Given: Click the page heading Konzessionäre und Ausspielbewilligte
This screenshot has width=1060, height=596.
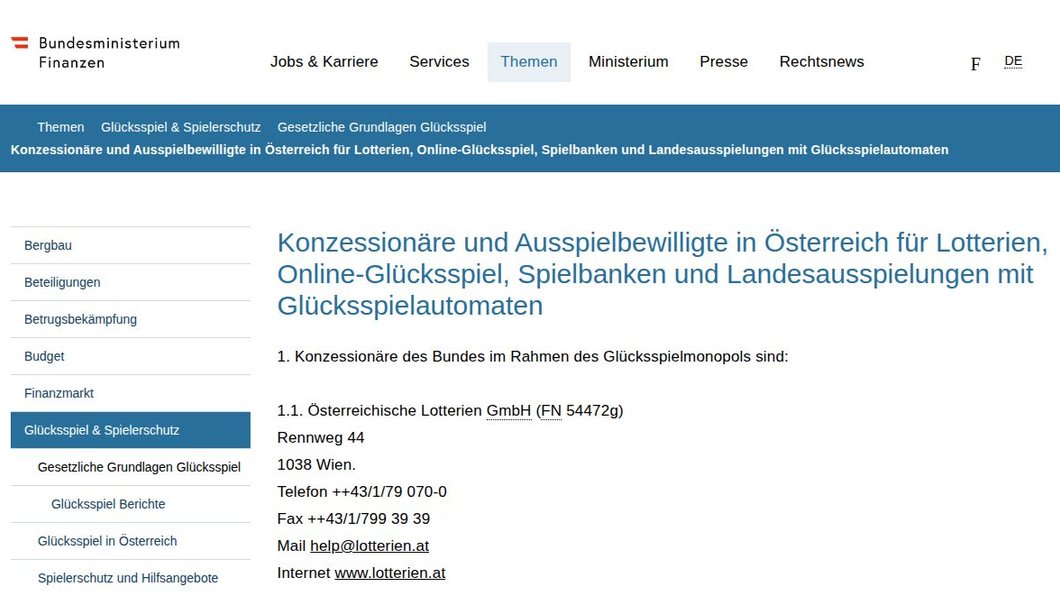Looking at the screenshot, I should tap(662, 274).
